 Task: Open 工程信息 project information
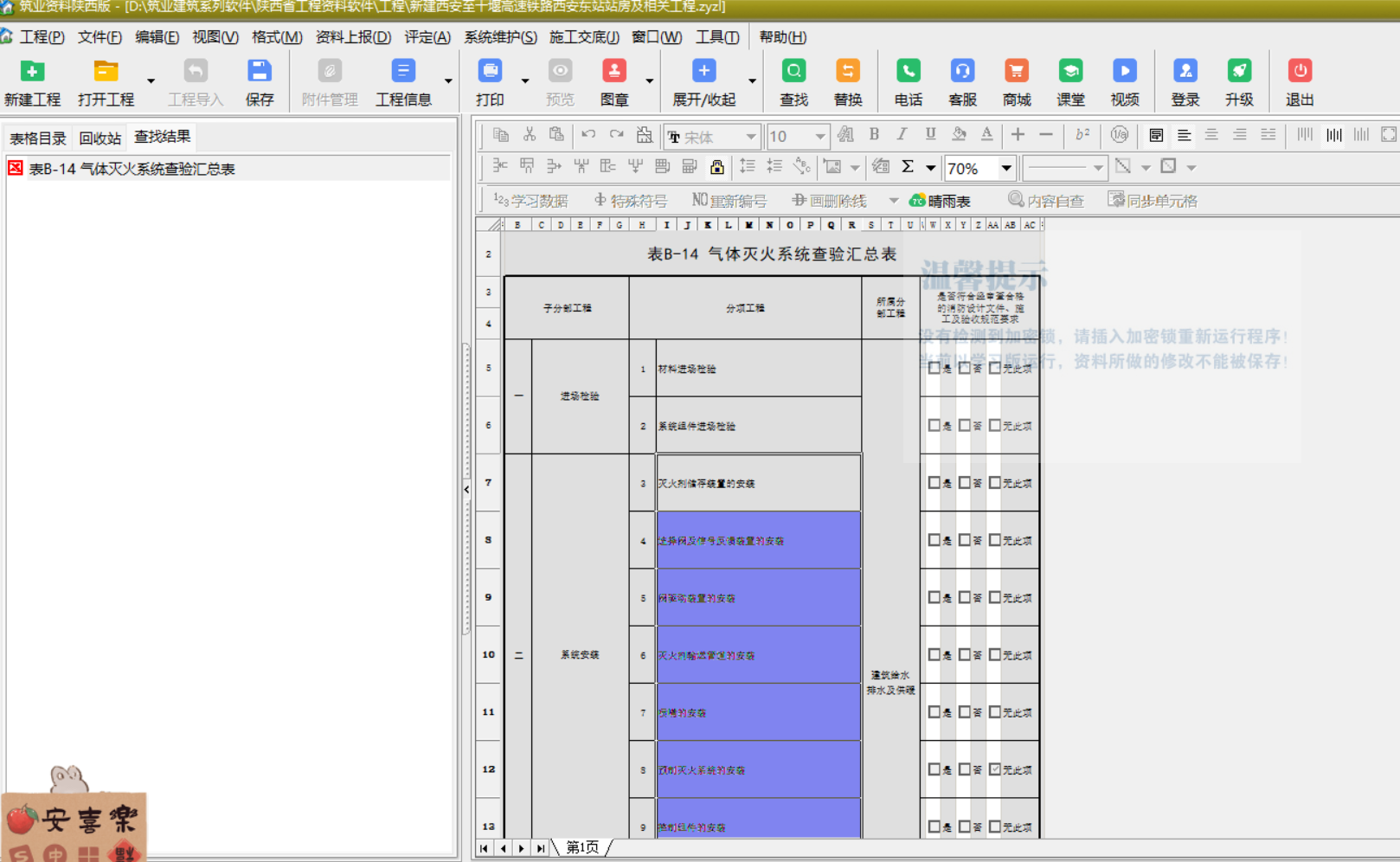point(402,72)
